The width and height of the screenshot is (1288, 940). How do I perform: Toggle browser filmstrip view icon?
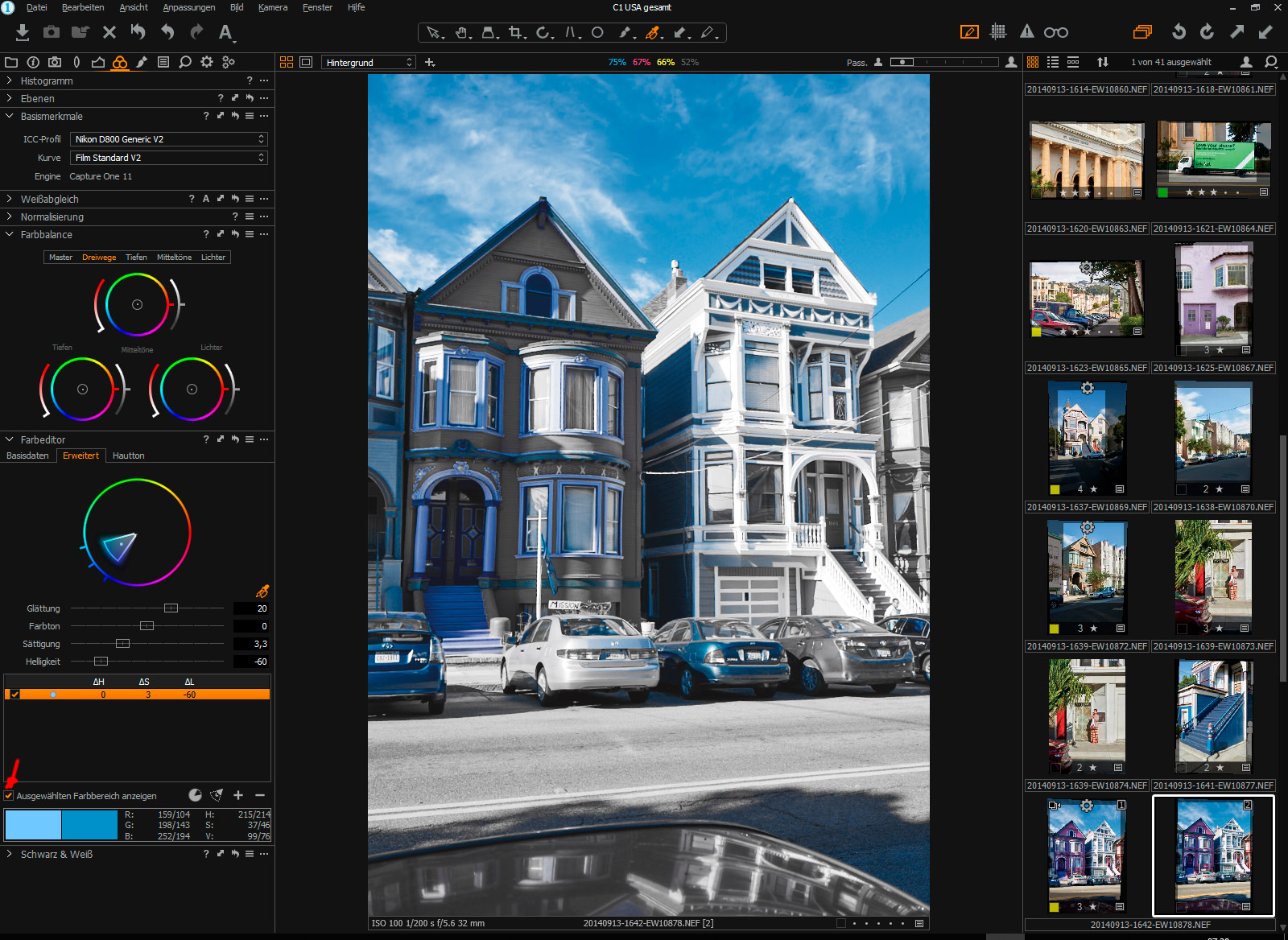point(1073,62)
